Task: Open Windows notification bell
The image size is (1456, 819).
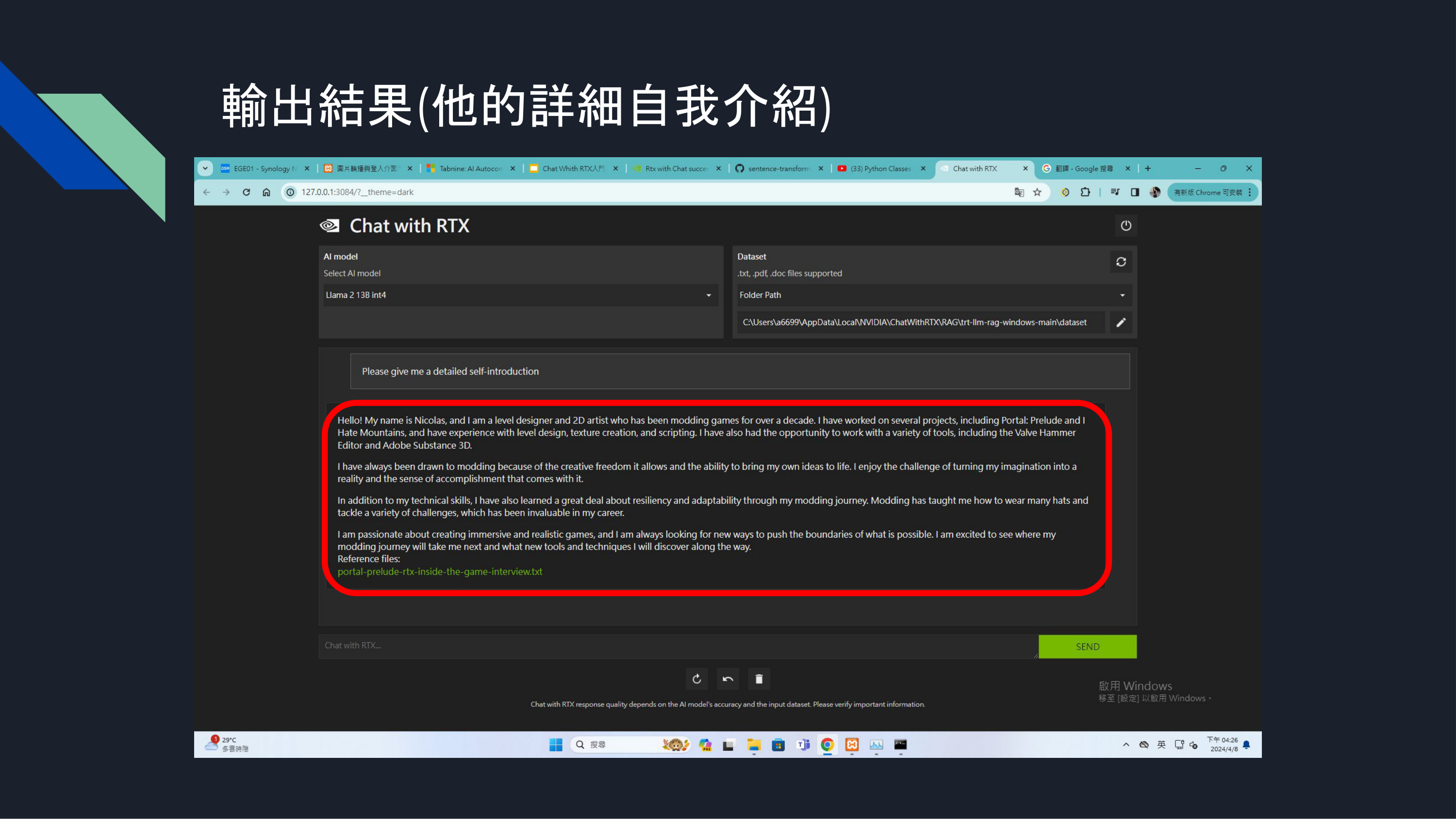Action: [1246, 745]
